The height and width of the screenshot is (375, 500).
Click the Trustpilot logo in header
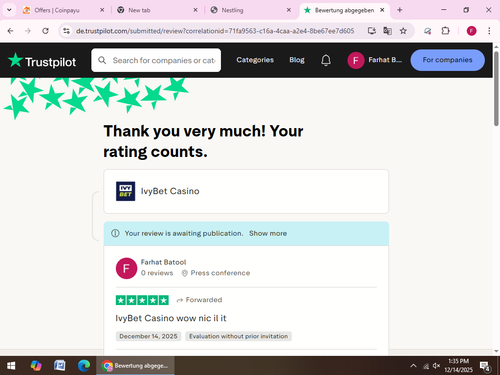click(x=42, y=61)
